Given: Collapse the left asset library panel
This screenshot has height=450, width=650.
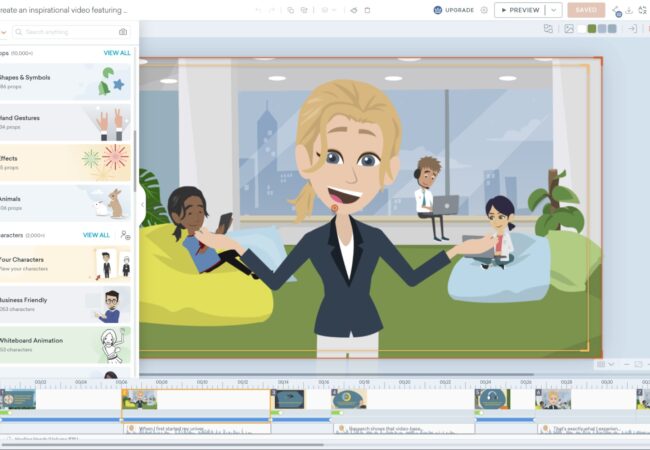Looking at the screenshot, I should [x=141, y=203].
